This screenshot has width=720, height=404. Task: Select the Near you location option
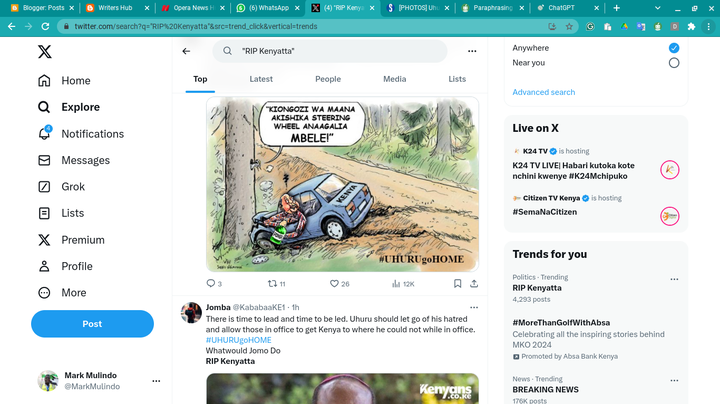pyautogui.click(x=674, y=63)
